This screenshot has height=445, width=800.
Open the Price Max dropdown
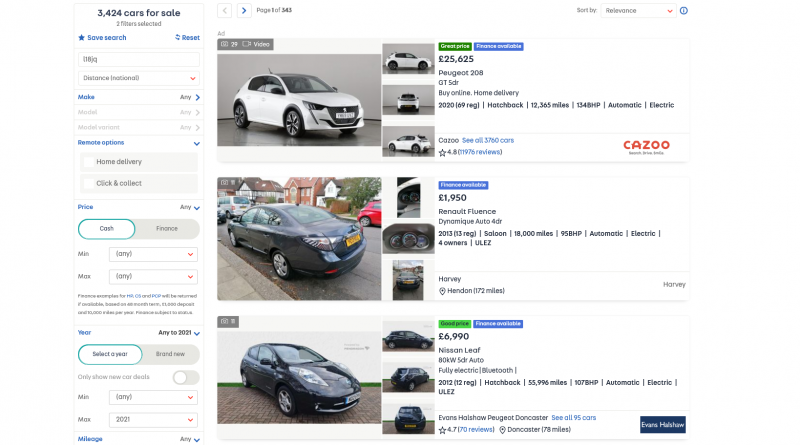click(x=154, y=277)
